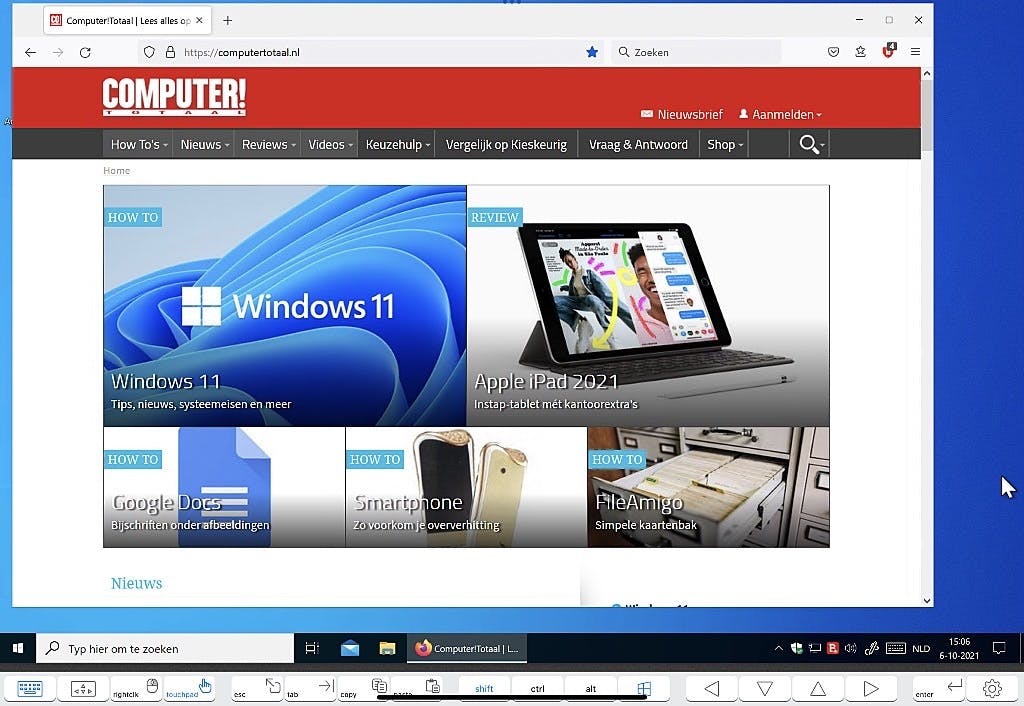
Task: Click the taskbar search box
Action: point(165,649)
